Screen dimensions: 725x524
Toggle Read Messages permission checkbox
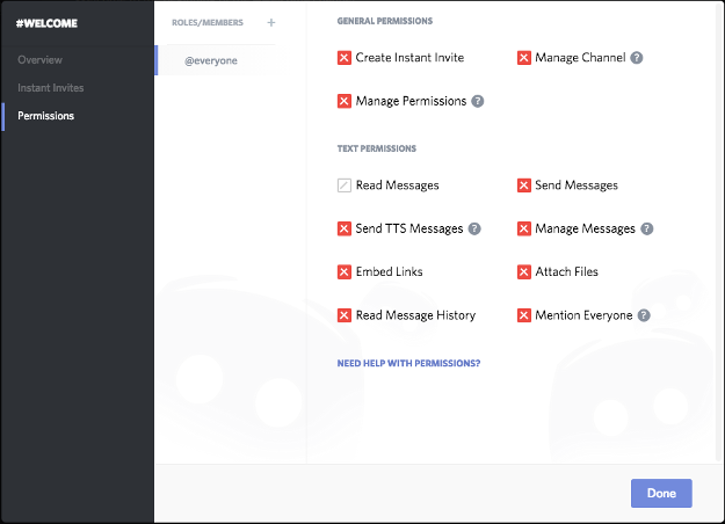pos(344,185)
